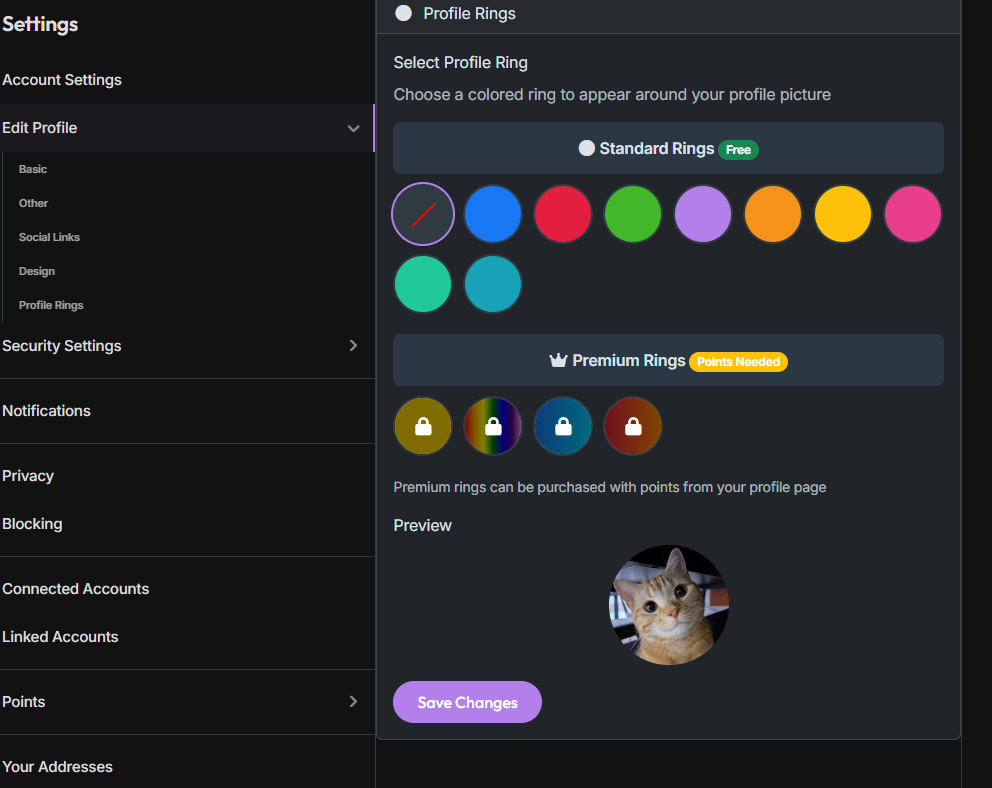Select the no-ring option with red slash
Screen dimensions: 992x788
(x=423, y=214)
